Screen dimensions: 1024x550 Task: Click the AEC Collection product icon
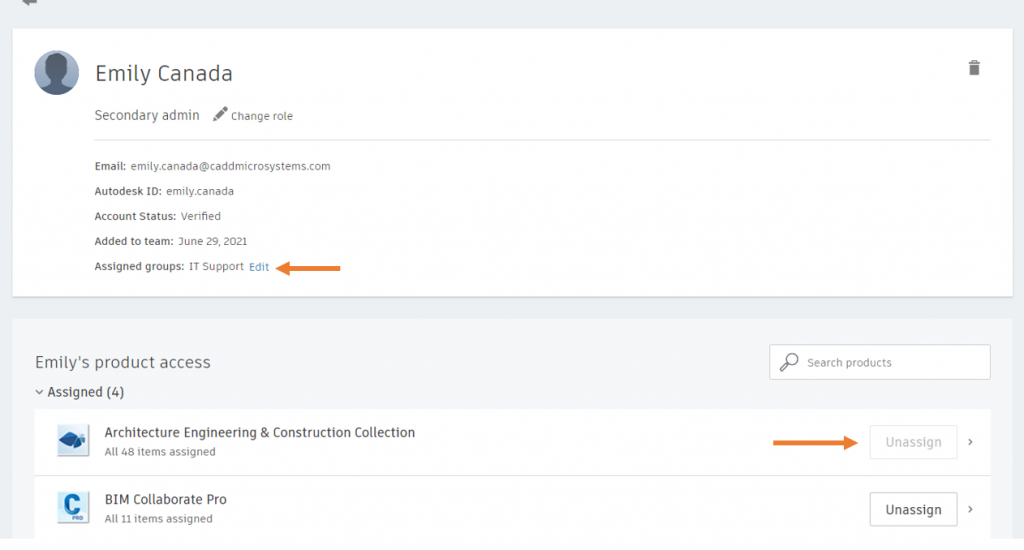pos(72,441)
